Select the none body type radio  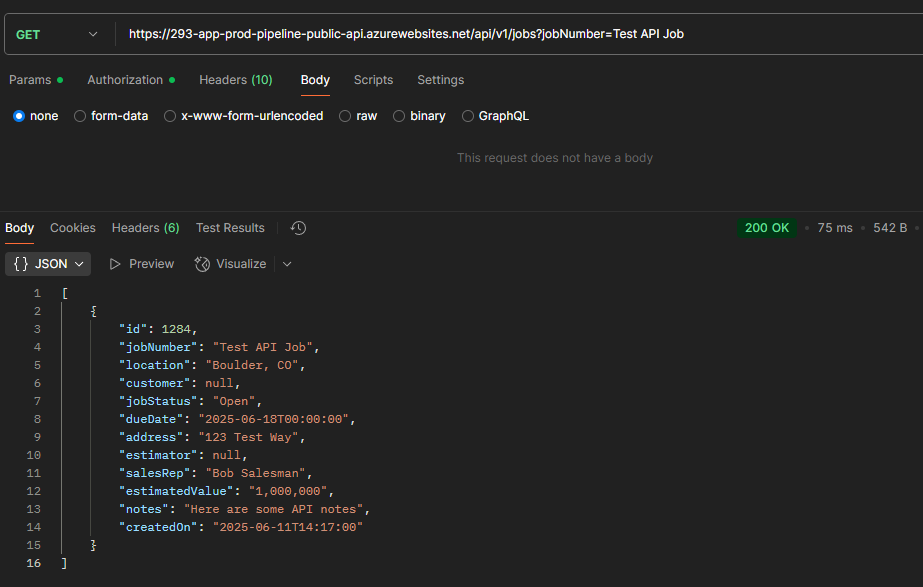(19, 116)
